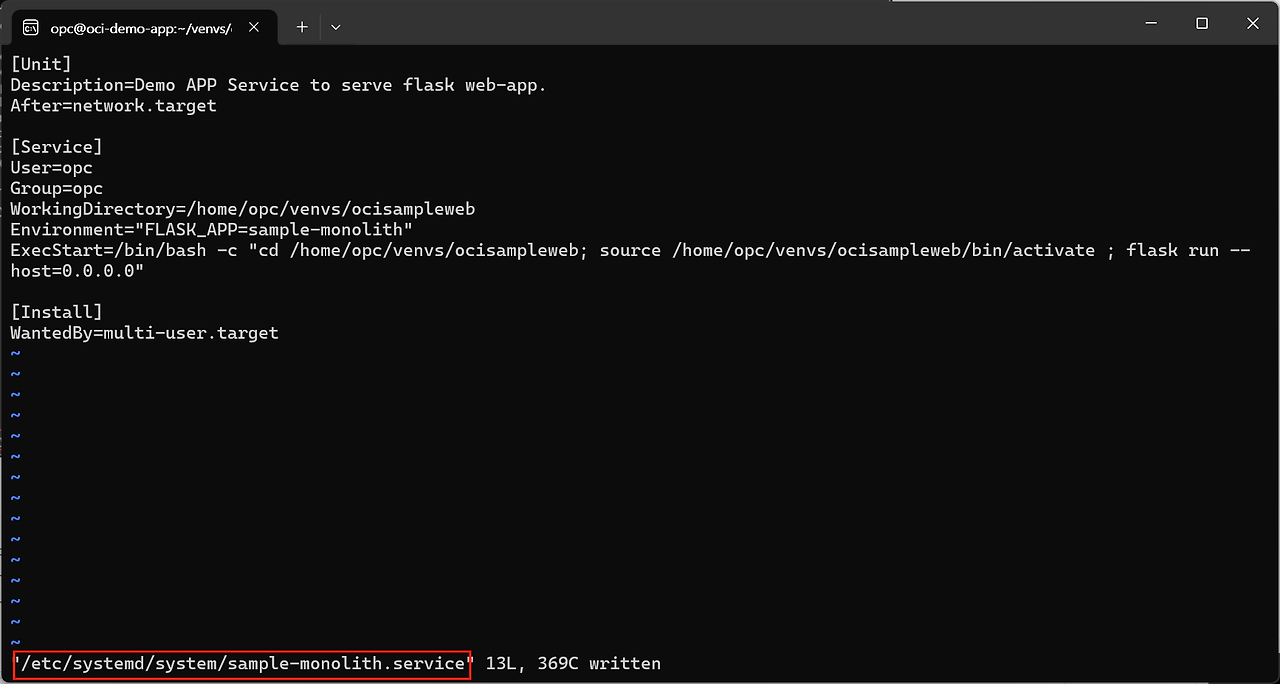Click the highlighted sample-monolith.service file path
This screenshot has height=684, width=1280.
[x=242, y=664]
